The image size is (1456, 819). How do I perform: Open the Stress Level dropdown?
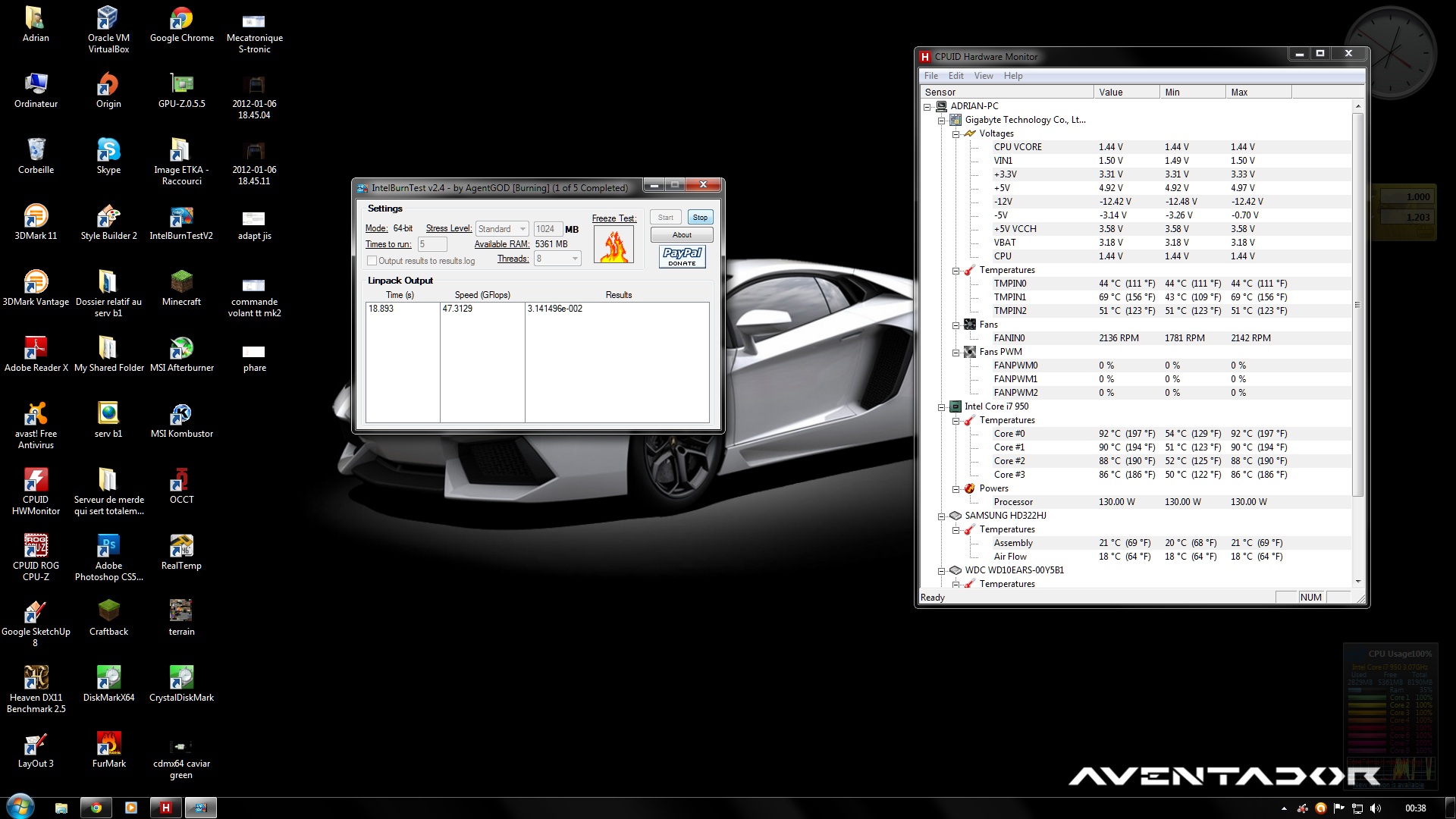click(501, 229)
